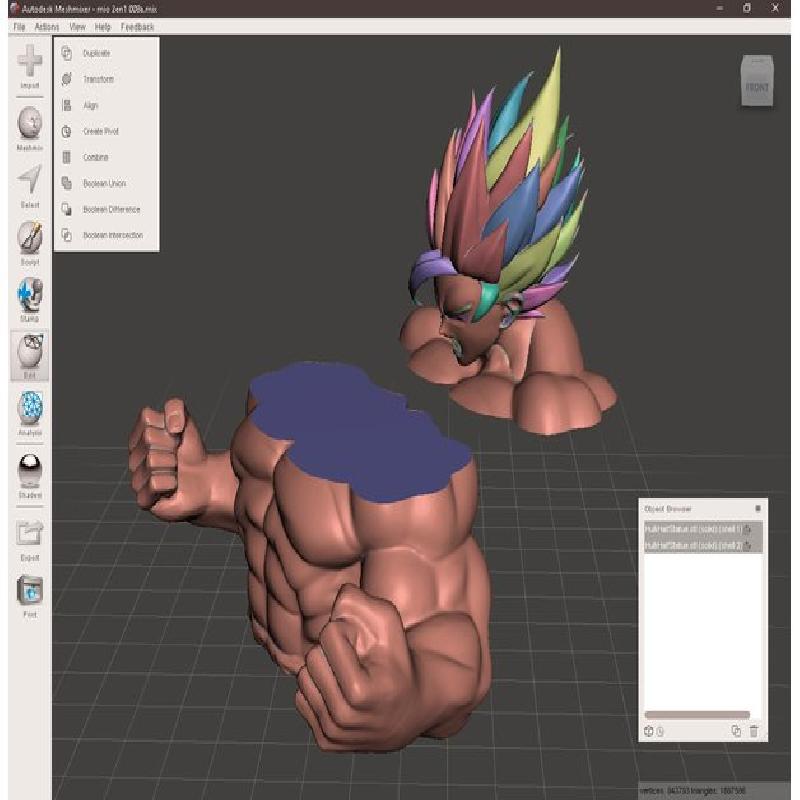
Task: Toggle visibility of the shell 1 object
Action: [747, 529]
